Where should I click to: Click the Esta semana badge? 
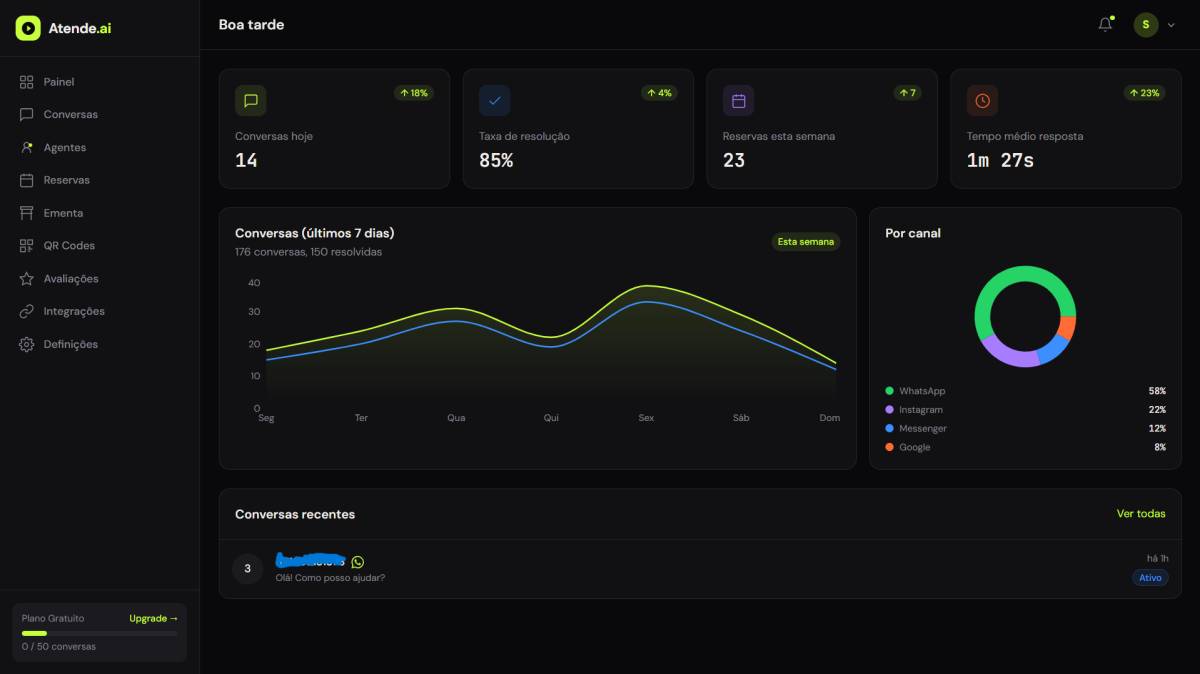[806, 242]
